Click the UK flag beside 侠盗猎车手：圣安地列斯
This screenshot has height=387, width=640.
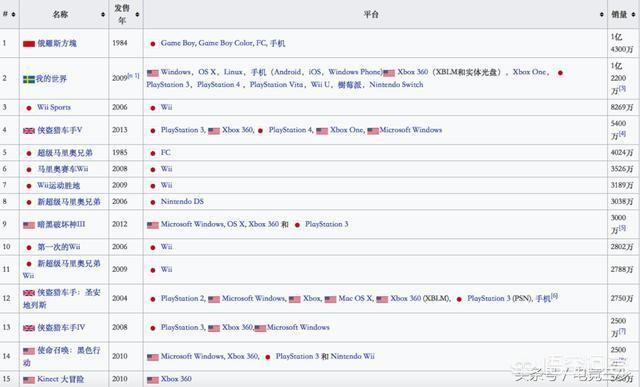pos(29,293)
